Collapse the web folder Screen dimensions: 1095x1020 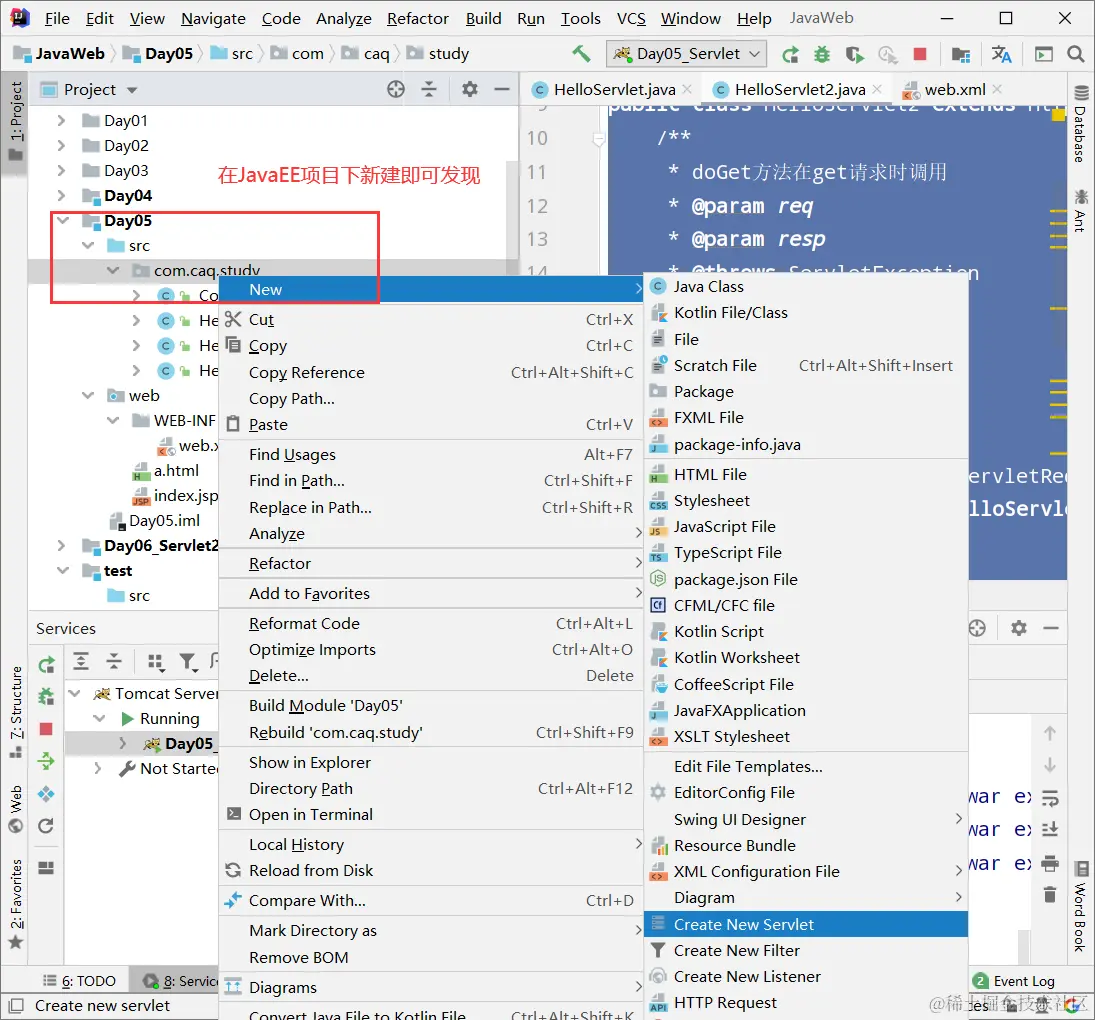87,395
